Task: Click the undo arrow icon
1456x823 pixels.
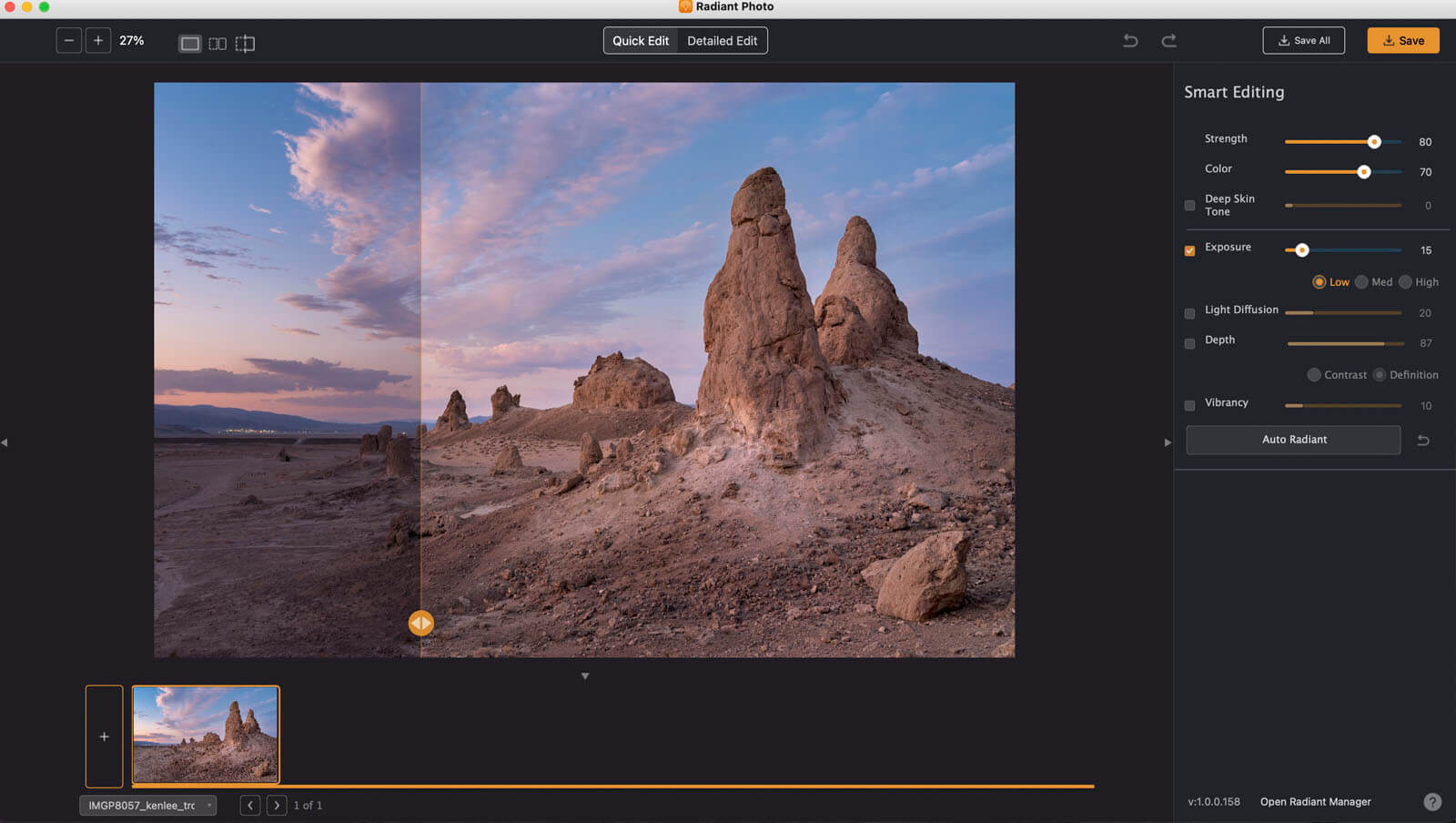Action: tap(1130, 41)
